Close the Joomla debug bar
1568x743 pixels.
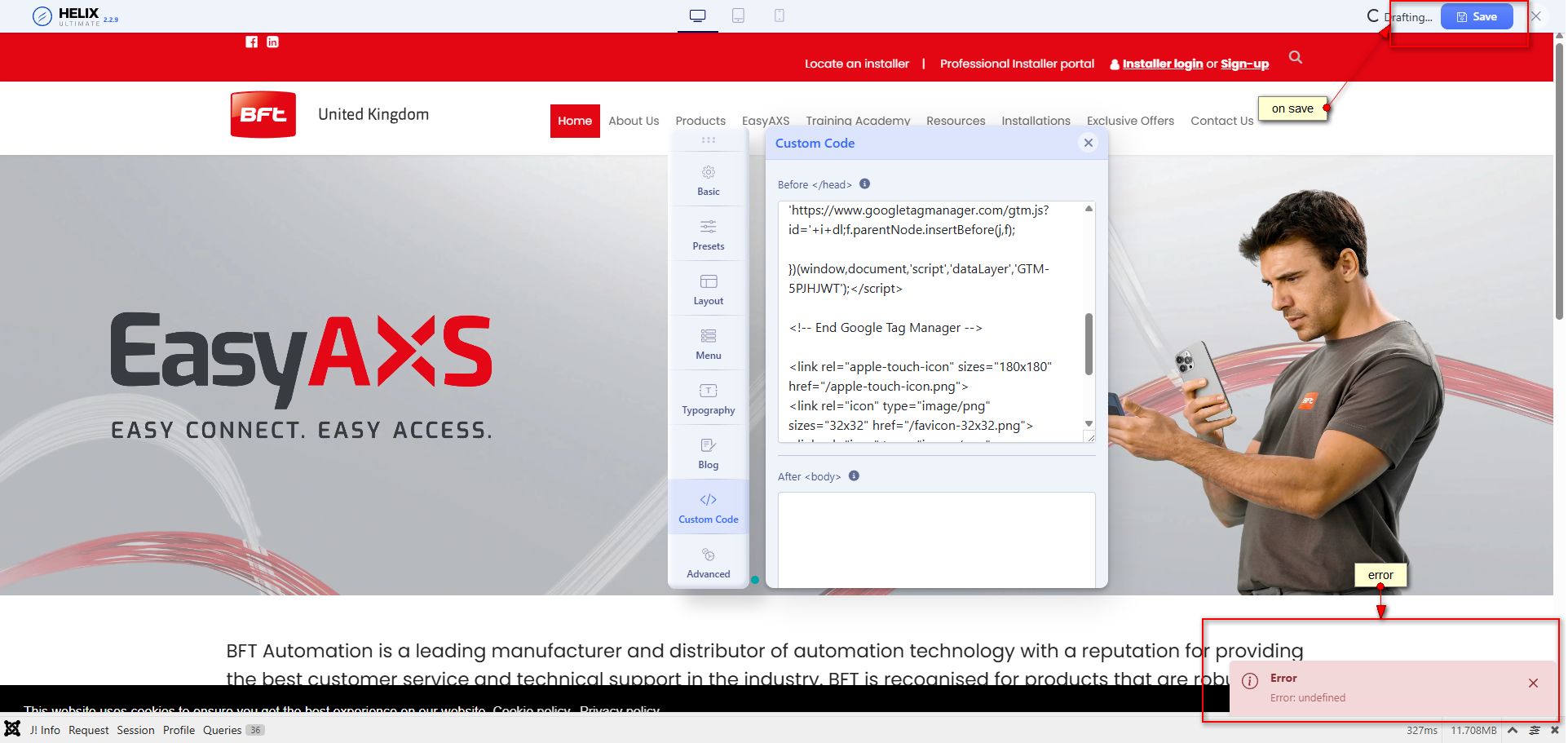click(1555, 730)
